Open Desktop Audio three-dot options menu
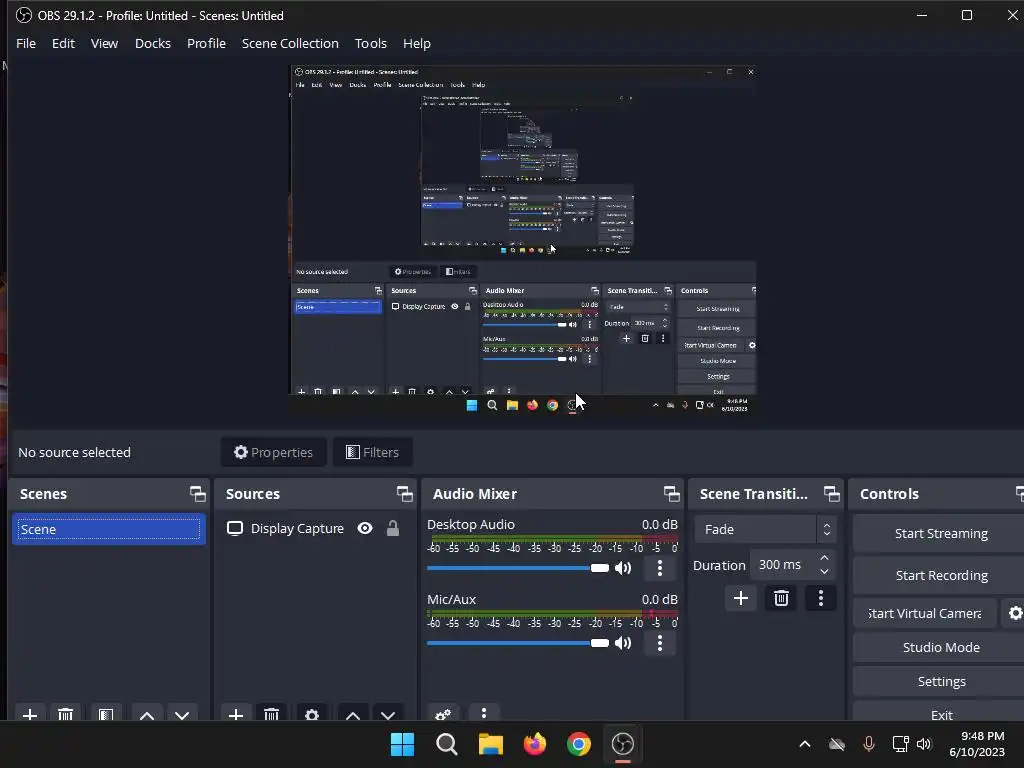Screen dimensions: 1024x768 [660, 568]
